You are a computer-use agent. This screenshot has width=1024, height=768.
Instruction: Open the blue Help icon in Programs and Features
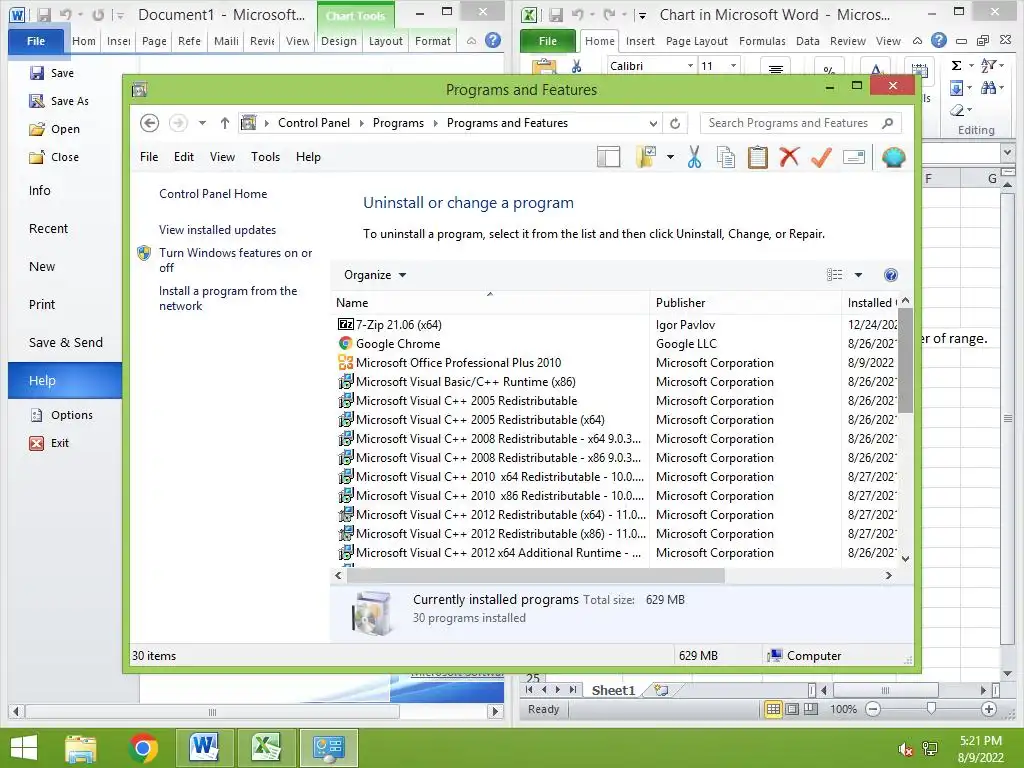click(890, 275)
